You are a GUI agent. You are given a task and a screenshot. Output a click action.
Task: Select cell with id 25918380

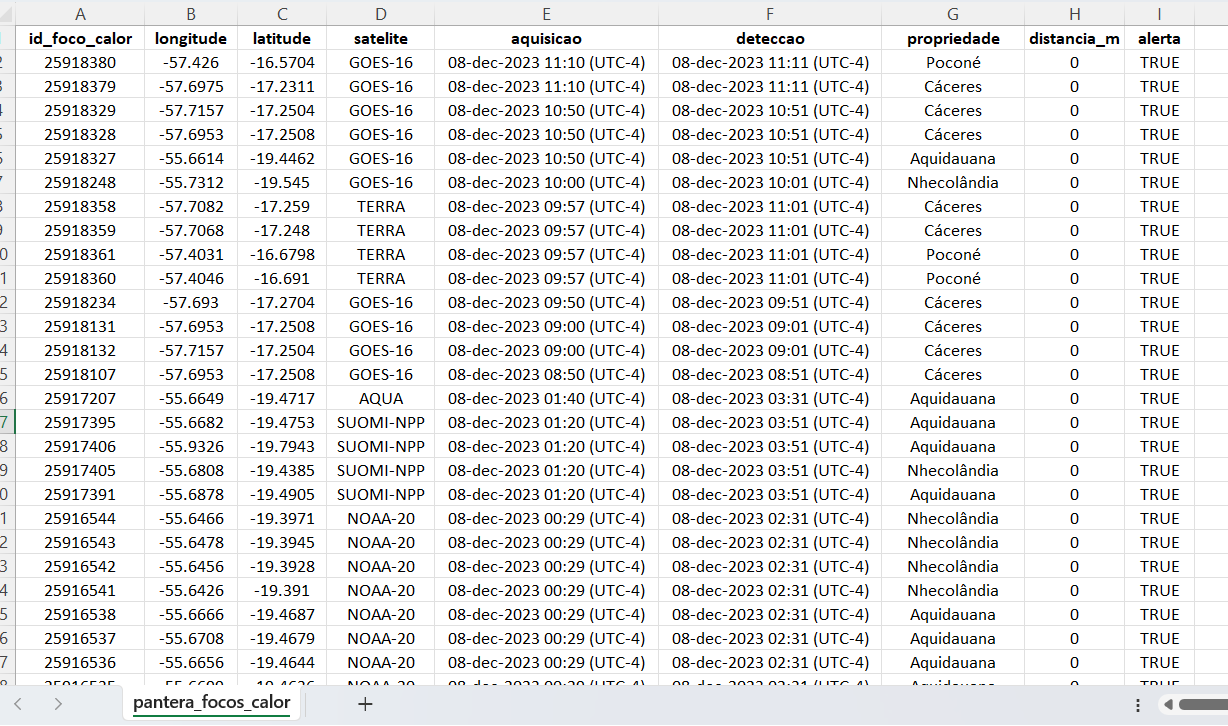tap(80, 62)
